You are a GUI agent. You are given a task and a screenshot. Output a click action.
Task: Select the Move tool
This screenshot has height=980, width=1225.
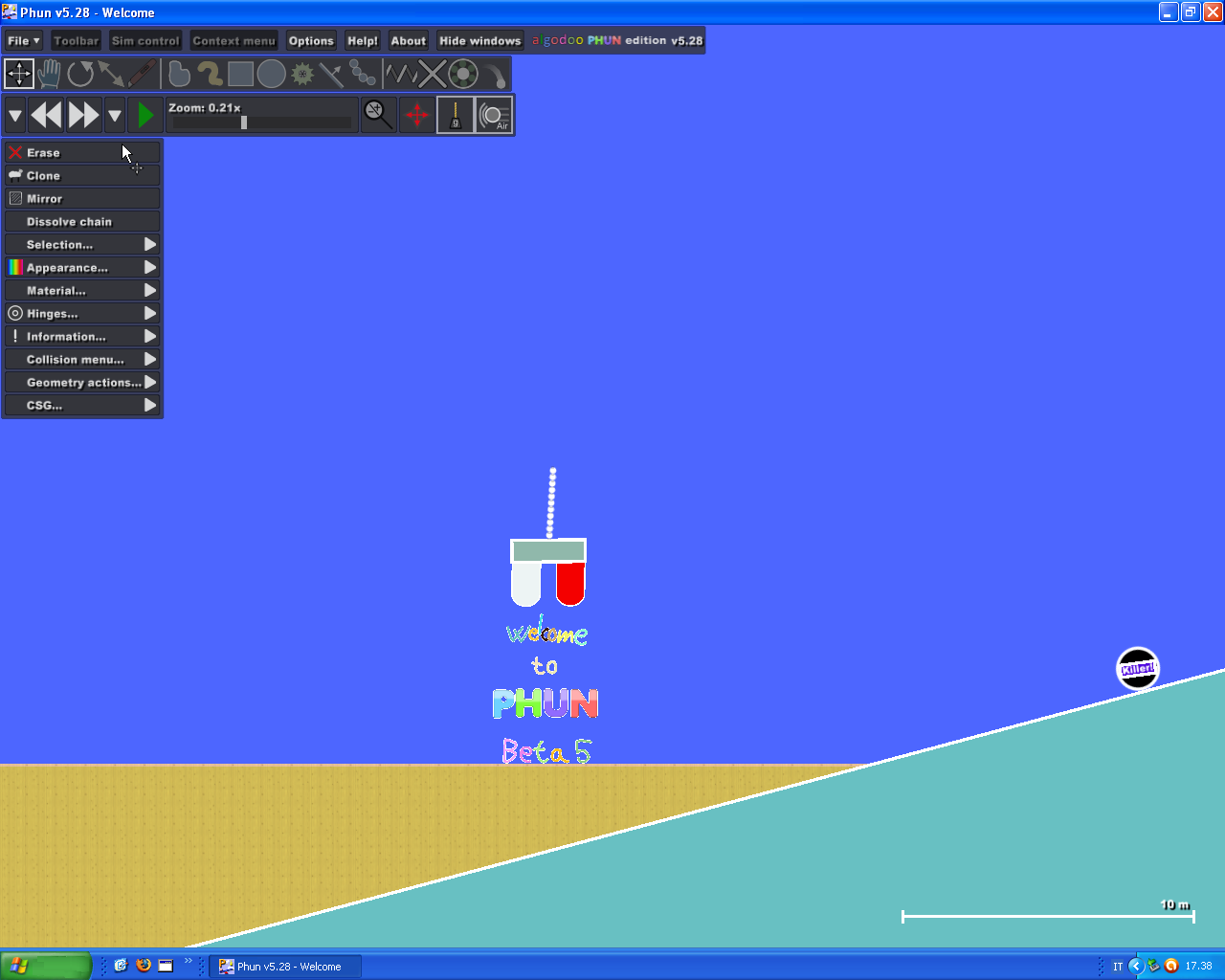[19, 74]
